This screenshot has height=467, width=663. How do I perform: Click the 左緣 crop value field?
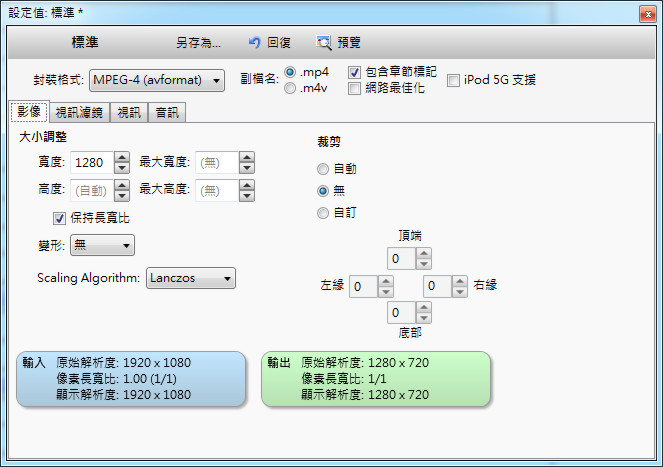[x=364, y=286]
